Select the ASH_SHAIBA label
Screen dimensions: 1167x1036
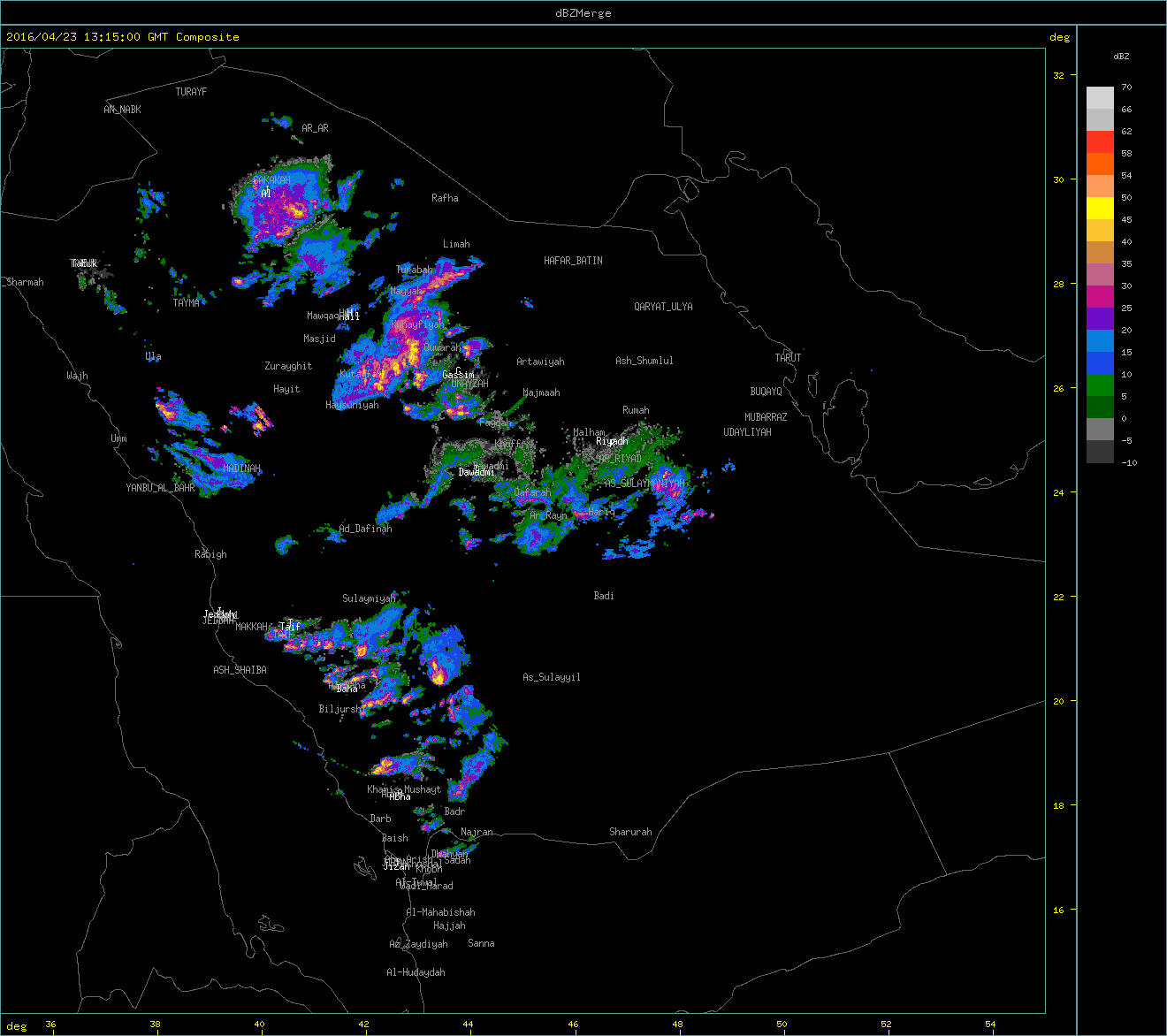(x=240, y=670)
